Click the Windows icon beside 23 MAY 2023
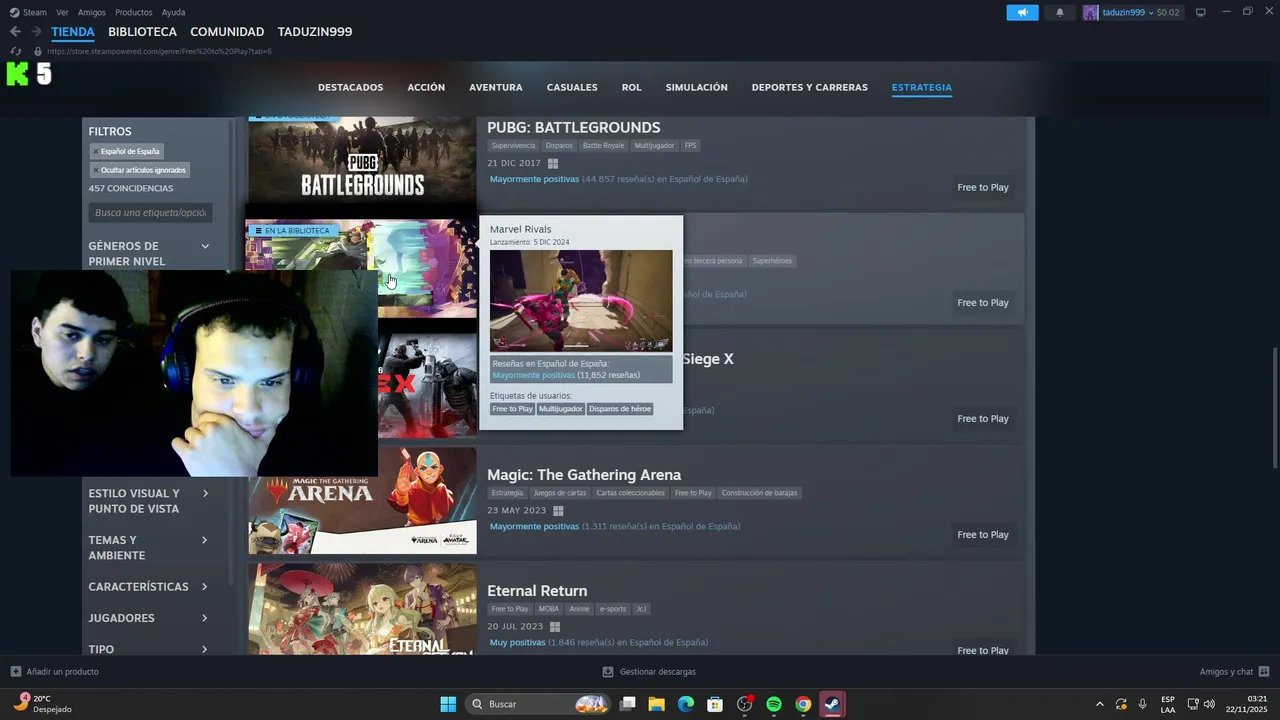This screenshot has width=1280, height=720. click(x=558, y=510)
